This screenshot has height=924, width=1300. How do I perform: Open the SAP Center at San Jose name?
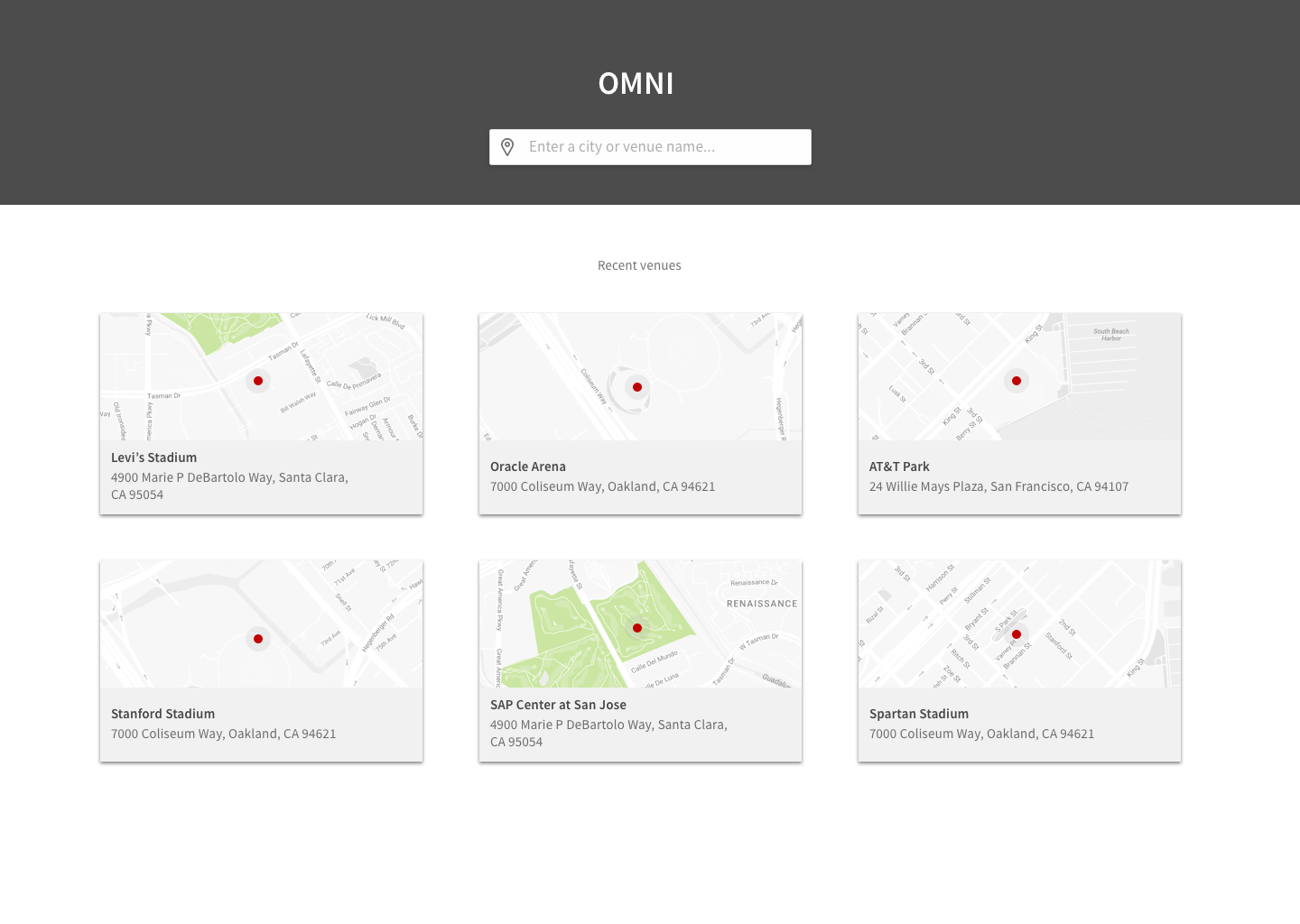tap(558, 705)
